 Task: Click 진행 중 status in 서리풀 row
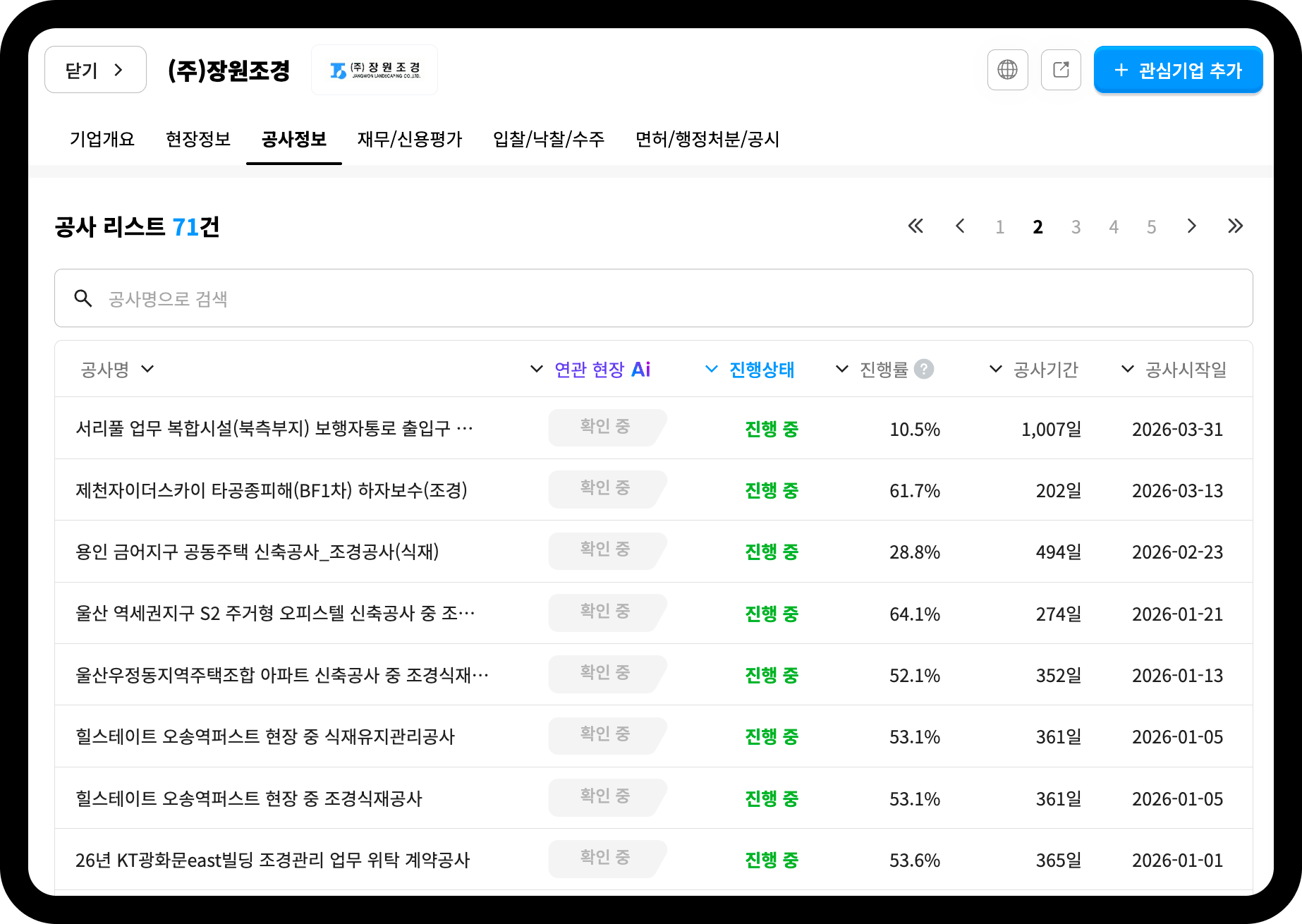tap(772, 429)
